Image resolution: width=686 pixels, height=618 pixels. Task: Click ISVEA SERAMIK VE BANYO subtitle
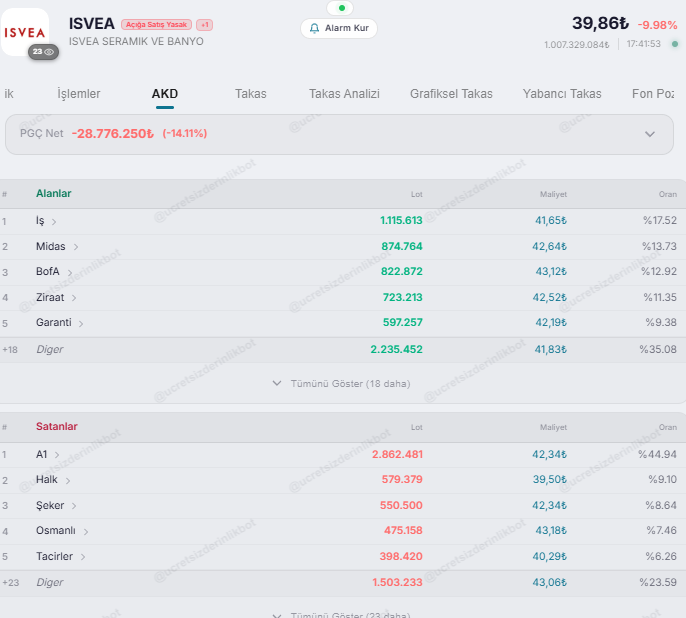click(x=136, y=42)
